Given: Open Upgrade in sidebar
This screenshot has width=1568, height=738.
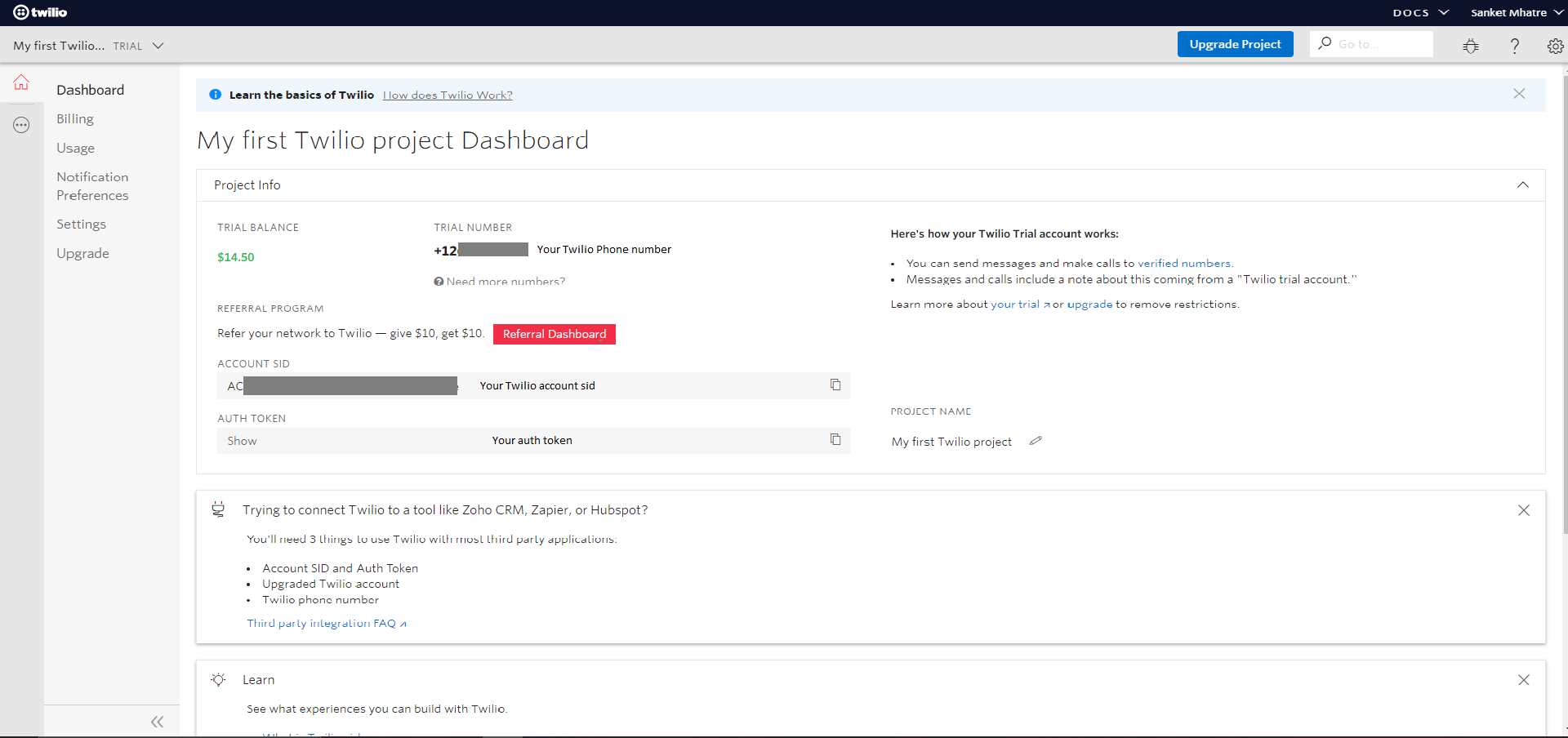Looking at the screenshot, I should (x=82, y=253).
